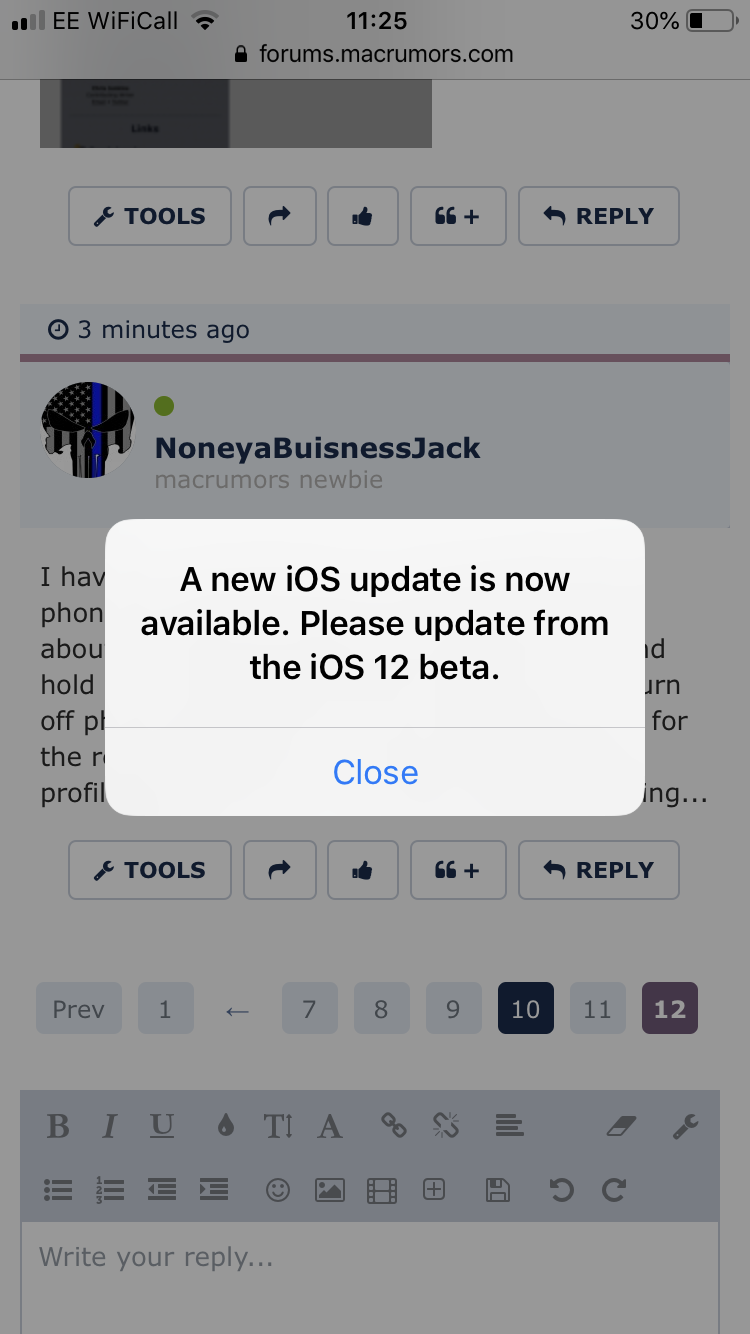Open the font family A option
Screen dimensions: 750x1334
(x=330, y=1127)
